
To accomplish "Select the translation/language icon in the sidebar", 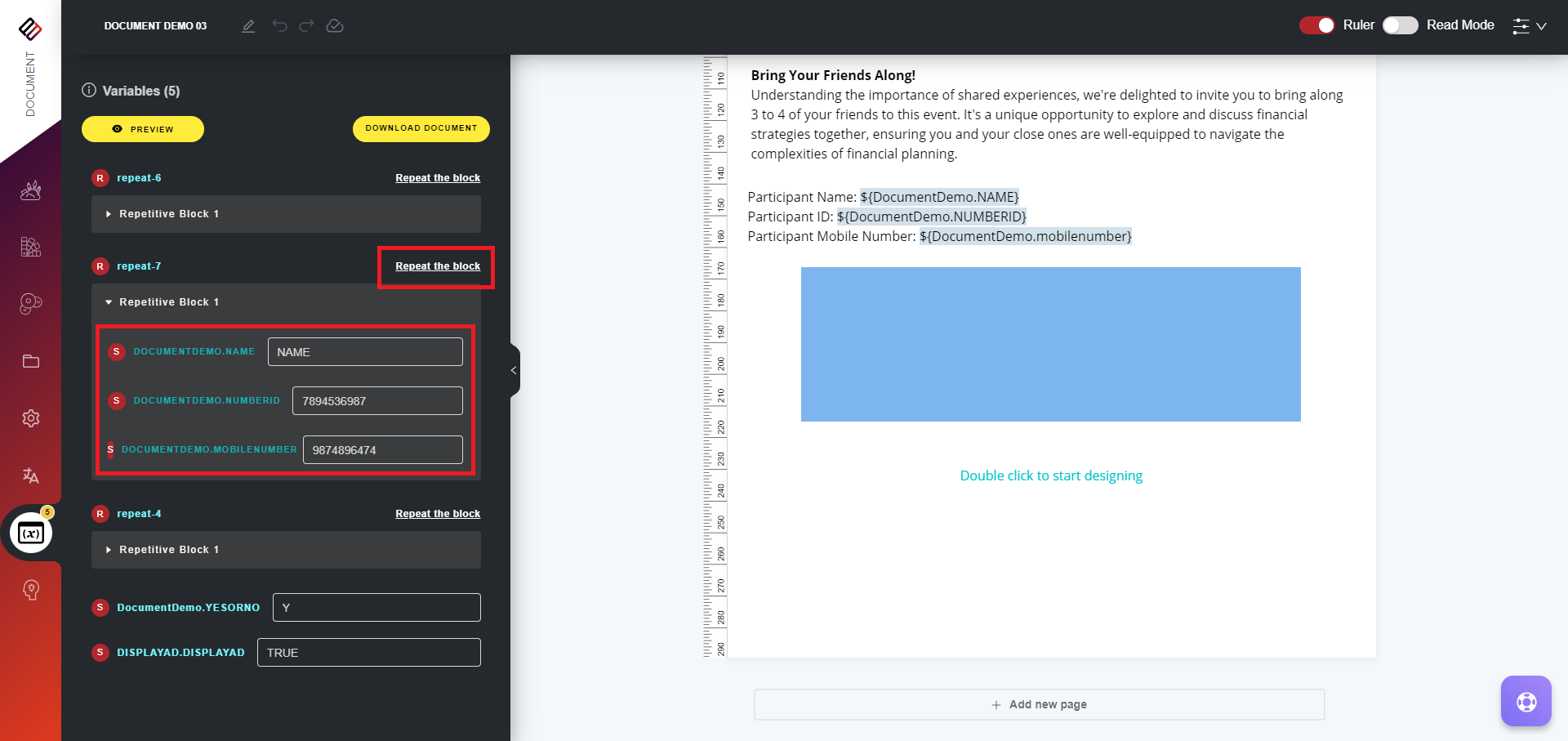I will point(30,475).
